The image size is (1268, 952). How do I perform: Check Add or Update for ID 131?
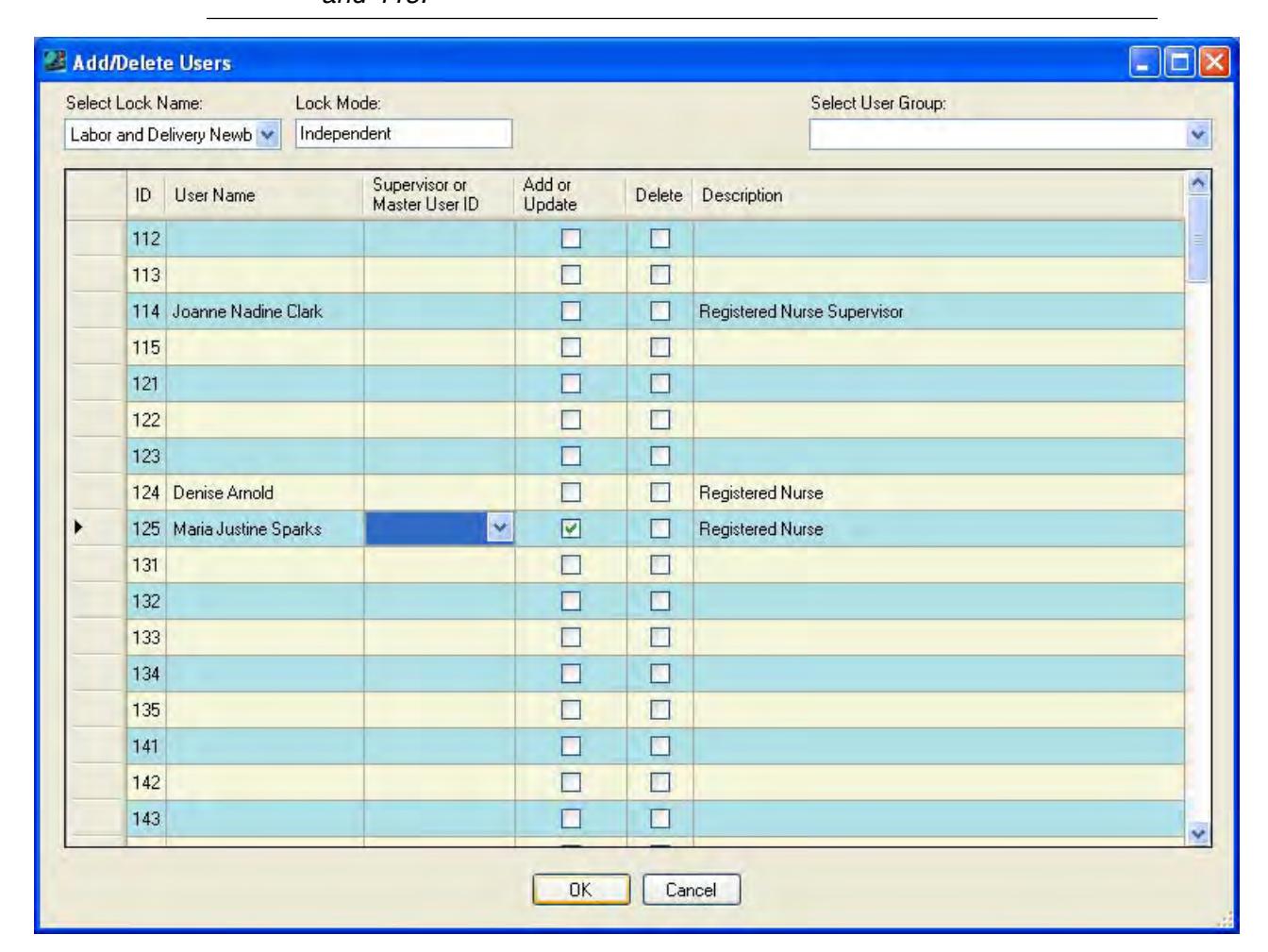[571, 565]
